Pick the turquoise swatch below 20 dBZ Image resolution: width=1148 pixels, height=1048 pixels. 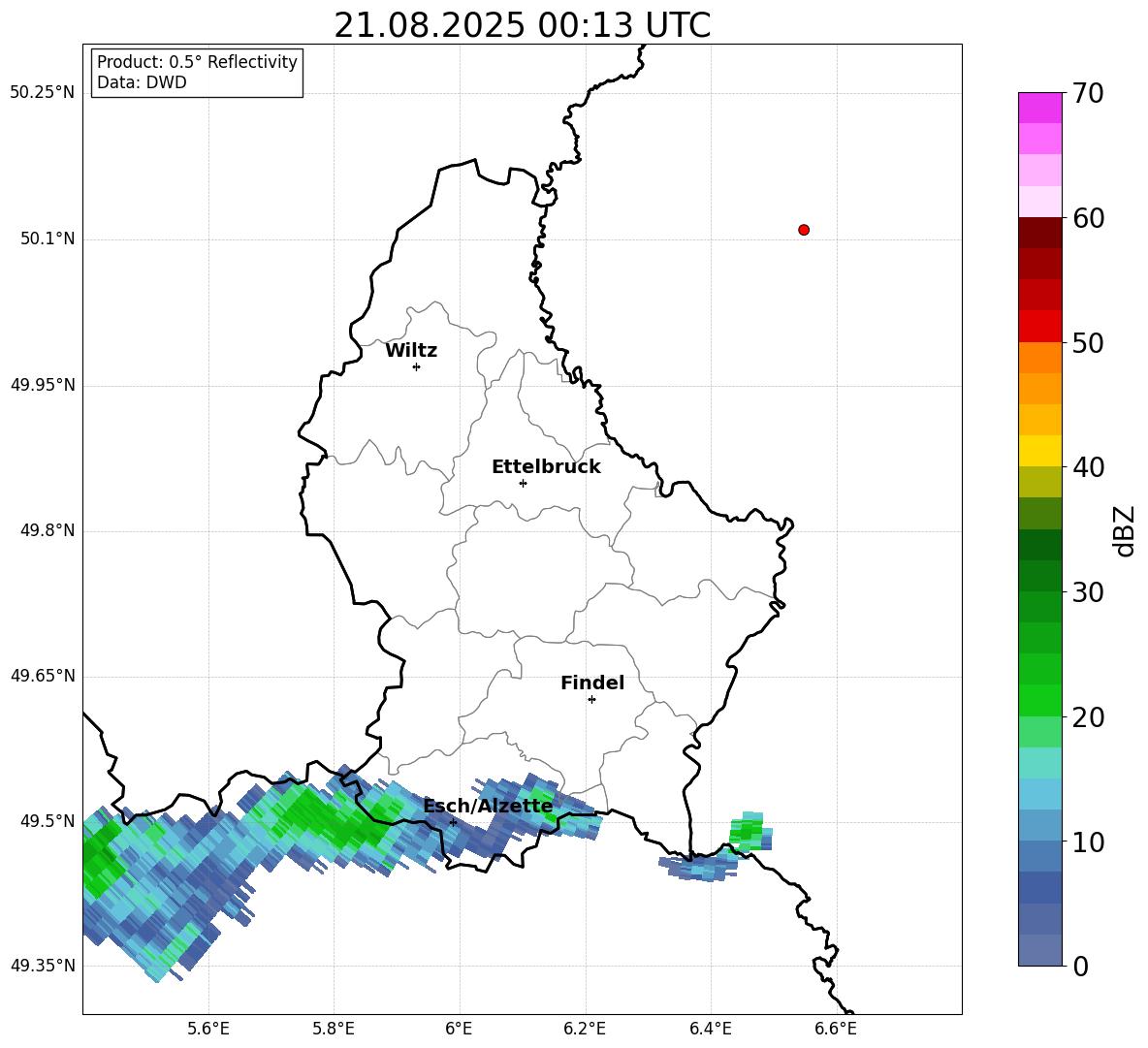pos(1039,763)
